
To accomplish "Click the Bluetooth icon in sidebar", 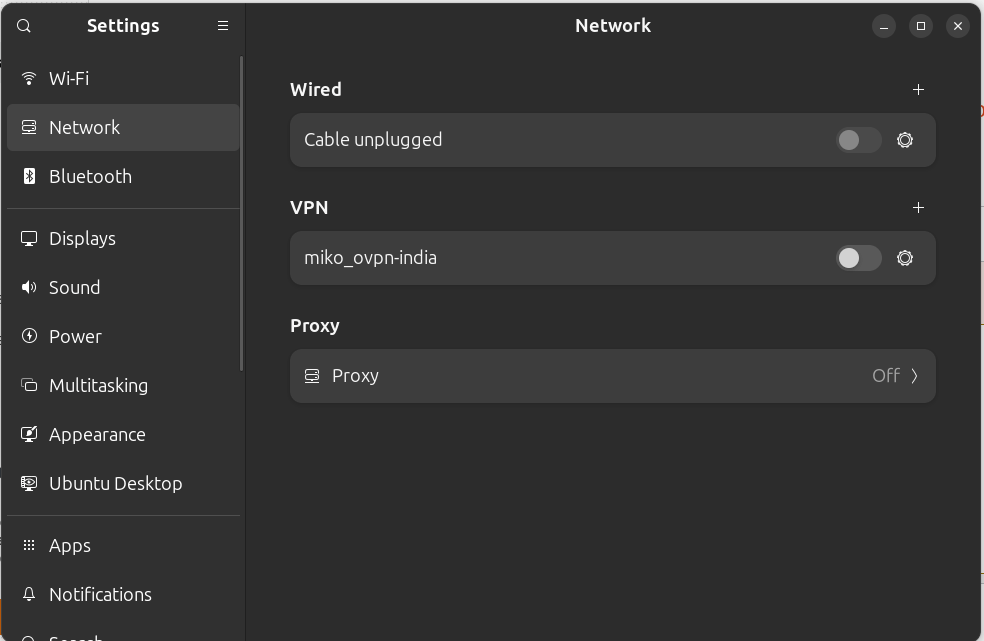I will point(29,177).
